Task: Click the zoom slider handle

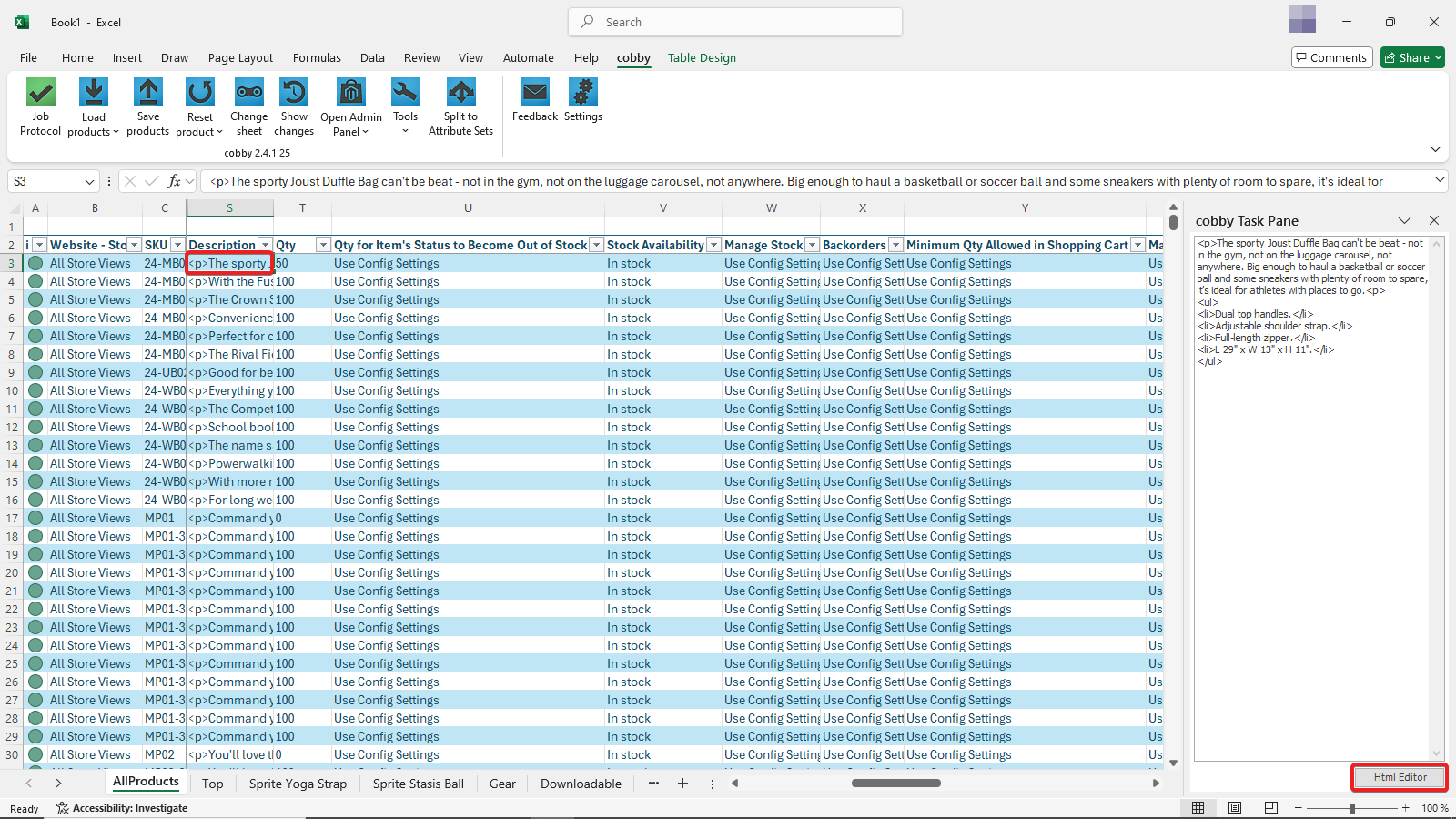Action: tap(1352, 808)
